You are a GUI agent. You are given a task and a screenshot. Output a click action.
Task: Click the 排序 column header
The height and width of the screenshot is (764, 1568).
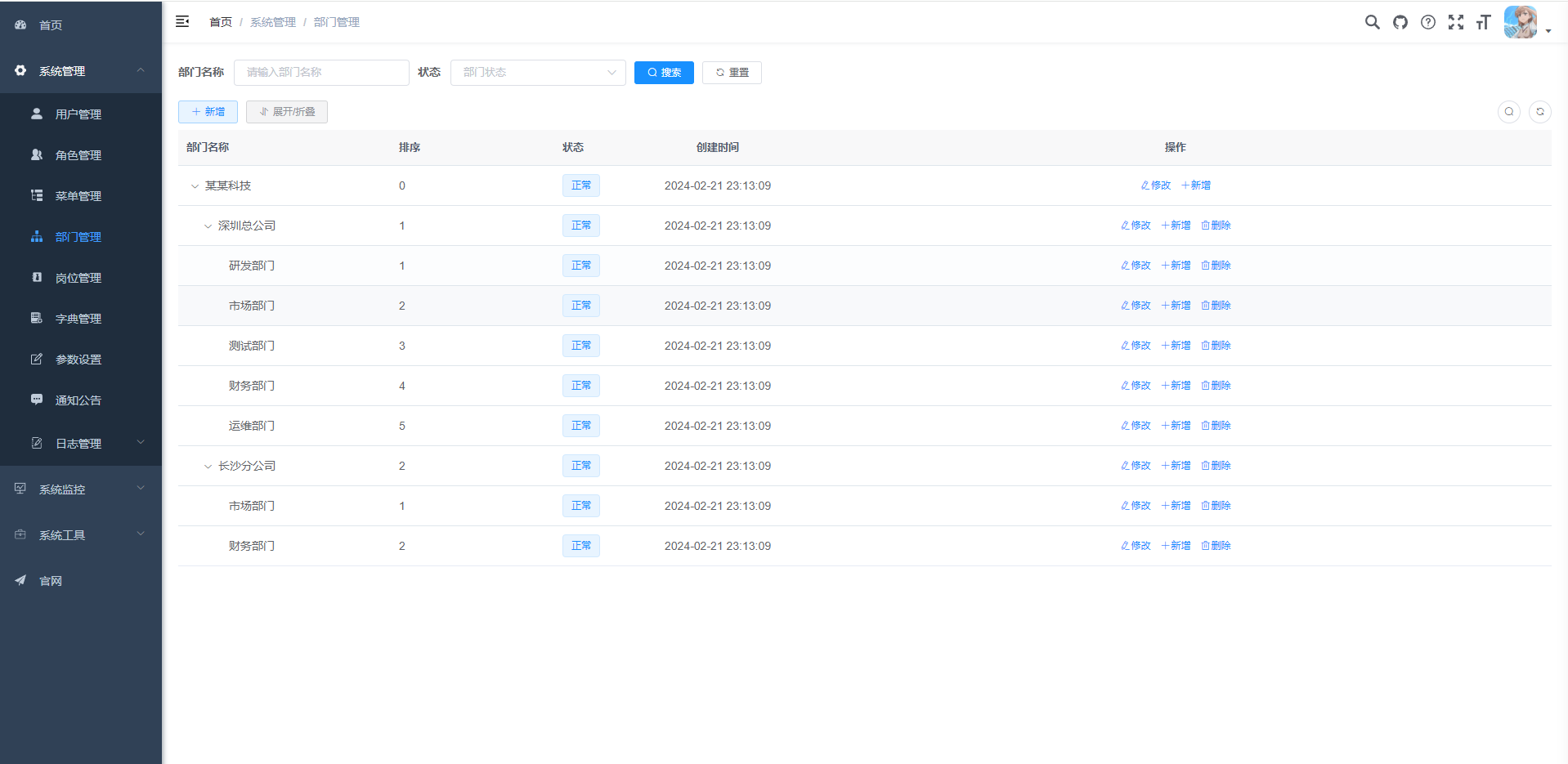click(410, 147)
